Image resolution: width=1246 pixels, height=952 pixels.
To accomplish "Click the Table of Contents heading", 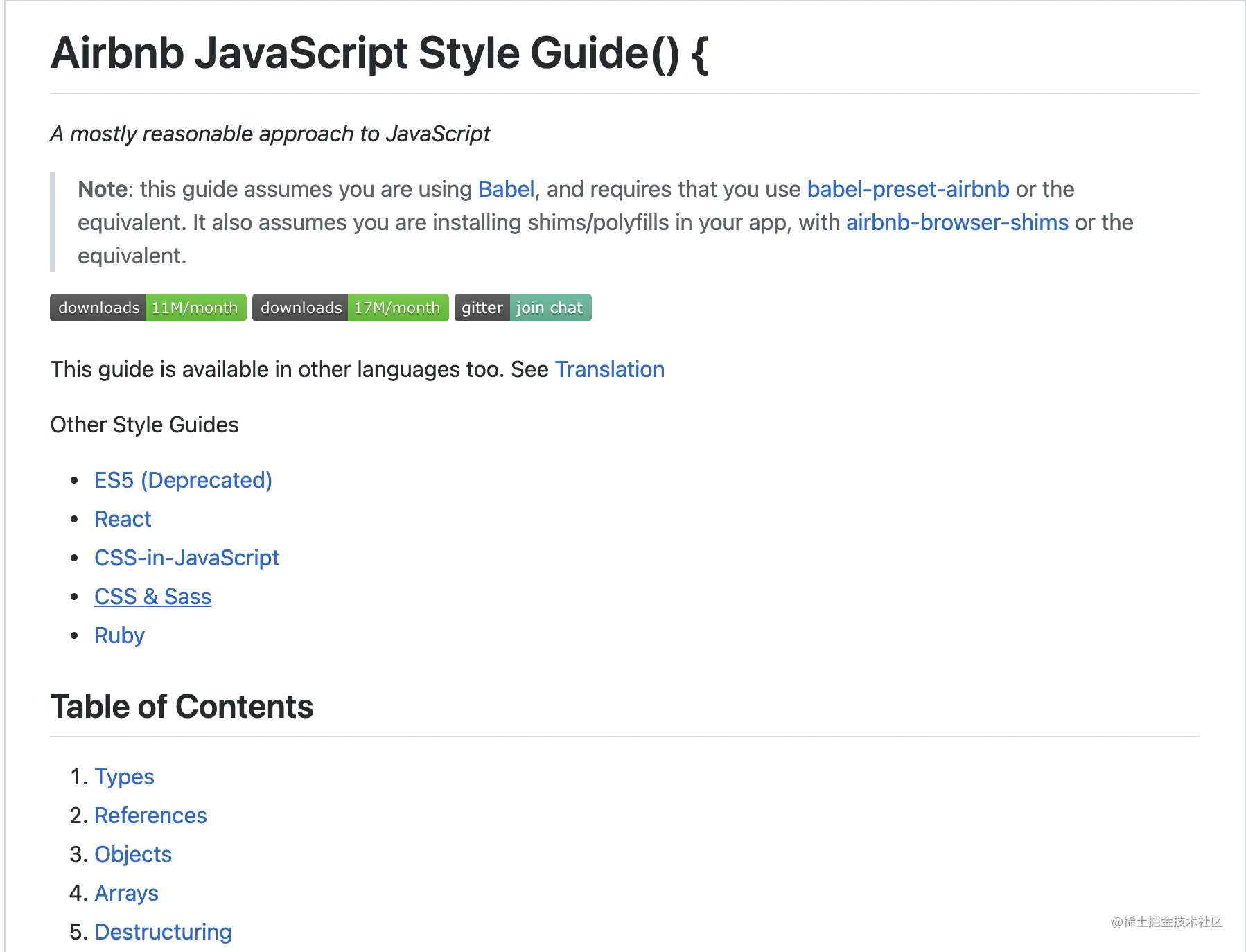I will [x=182, y=707].
